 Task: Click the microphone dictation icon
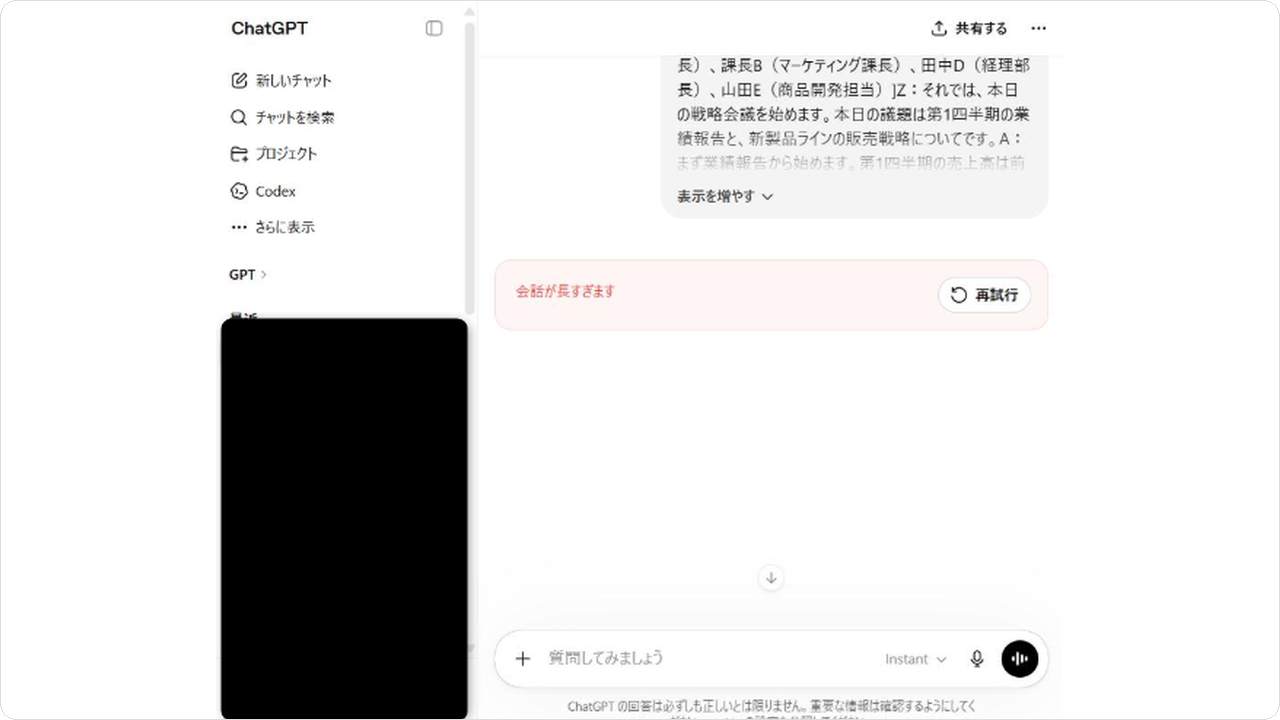(977, 659)
